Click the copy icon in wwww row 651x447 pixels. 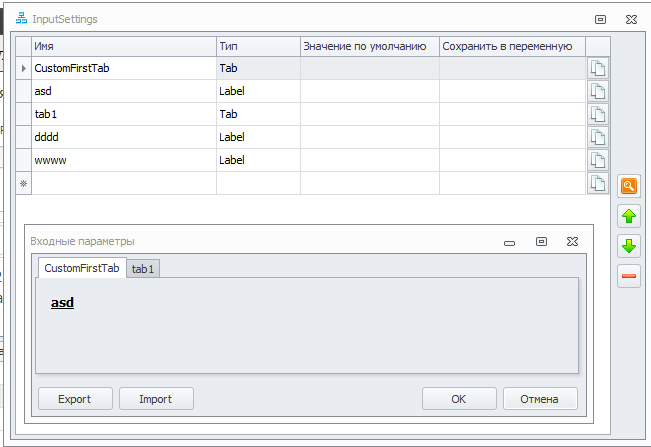(598, 160)
